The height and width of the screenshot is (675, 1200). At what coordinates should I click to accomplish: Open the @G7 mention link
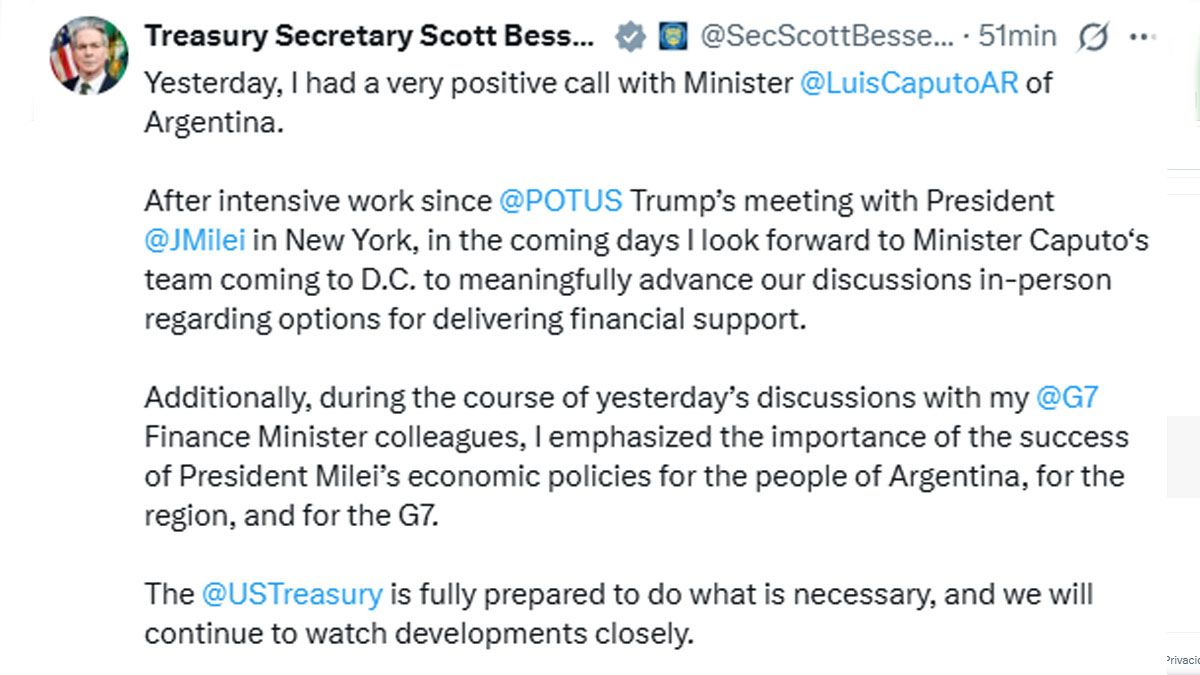pos(1067,397)
